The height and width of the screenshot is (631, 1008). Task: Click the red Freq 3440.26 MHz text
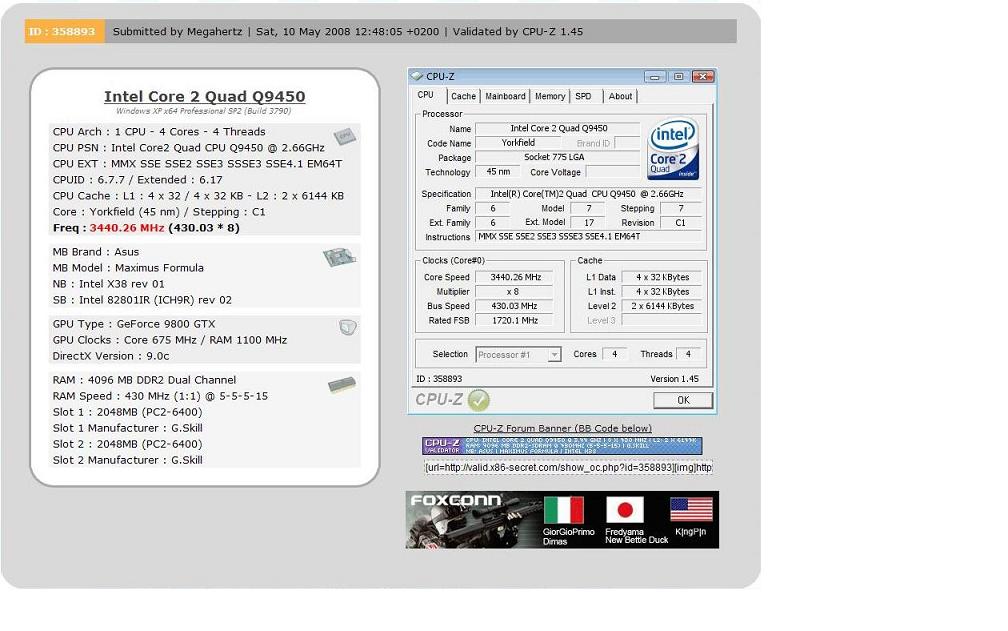pyautogui.click(x=127, y=228)
